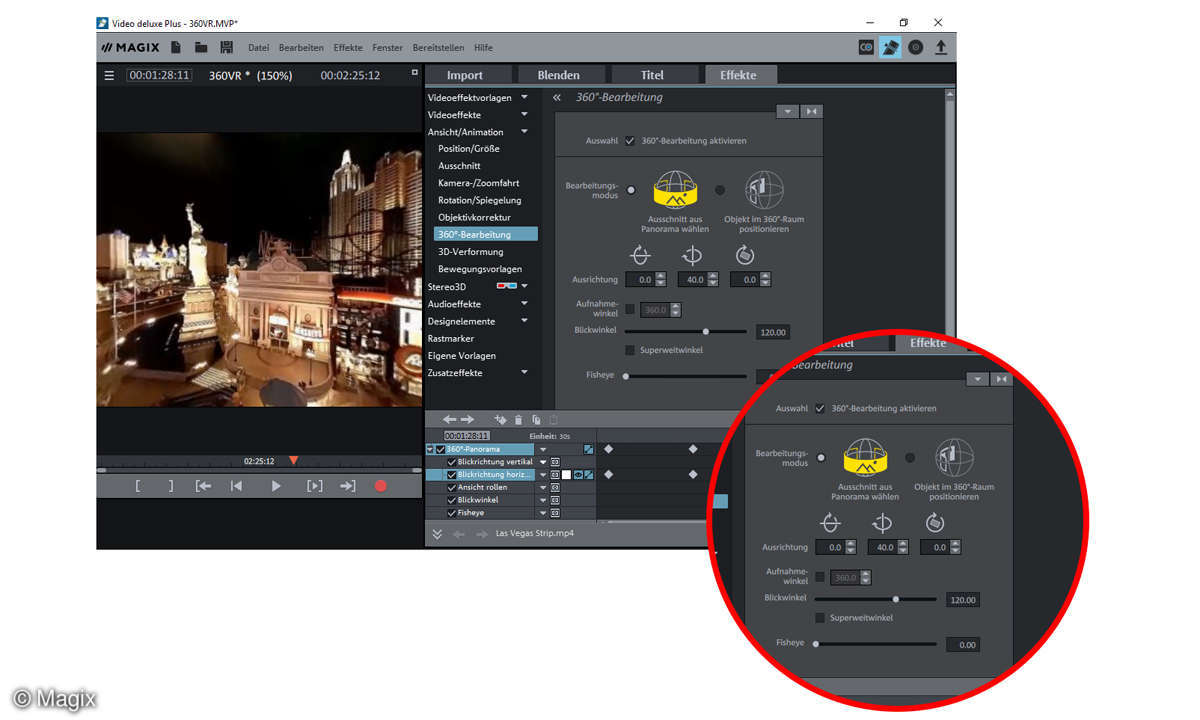Expand the Zusatzeffekte category arrow

[524, 373]
